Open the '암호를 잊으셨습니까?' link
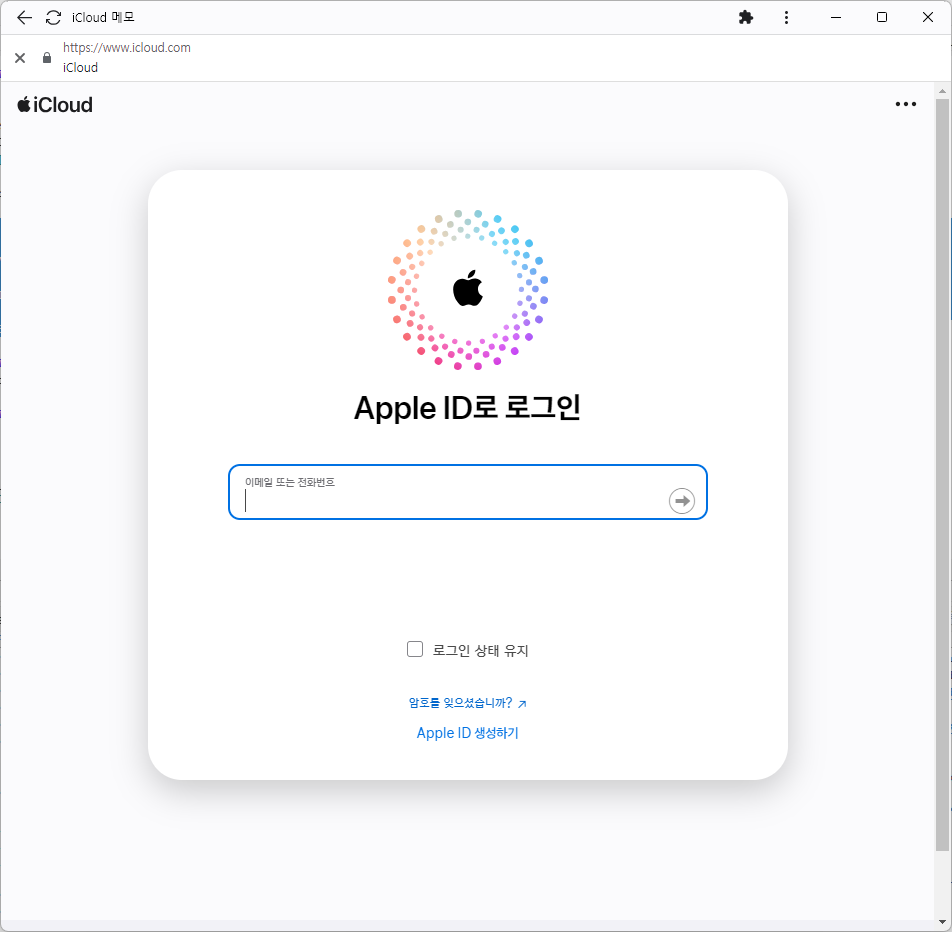Image resolution: width=952 pixels, height=932 pixels. tap(468, 702)
